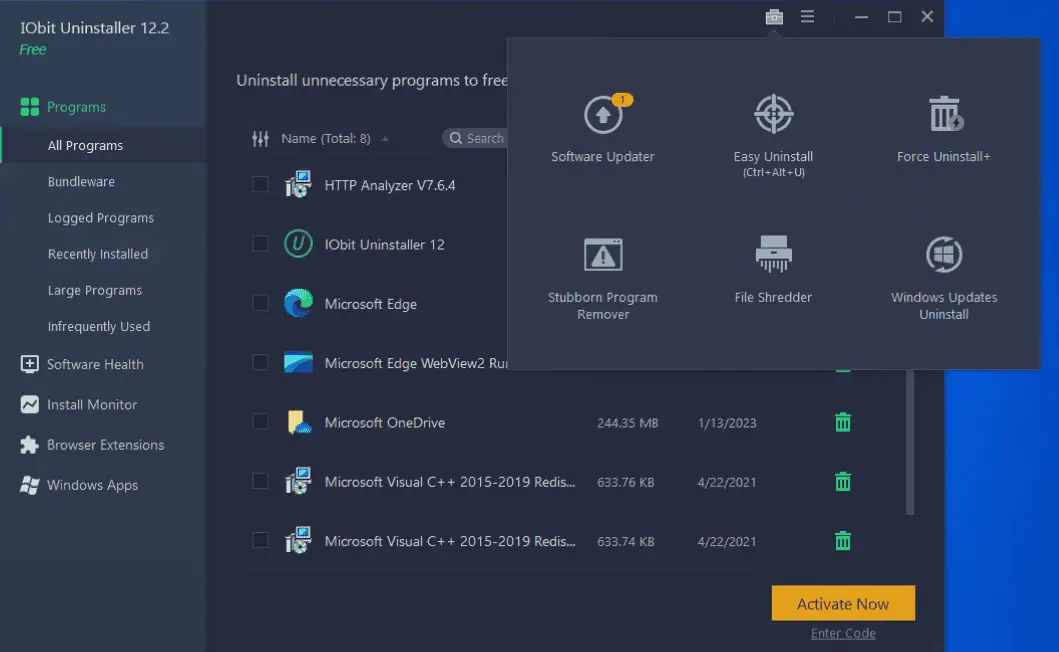Check the IObit Uninstaller 12 checkbox
This screenshot has height=652, width=1059.
(260, 244)
